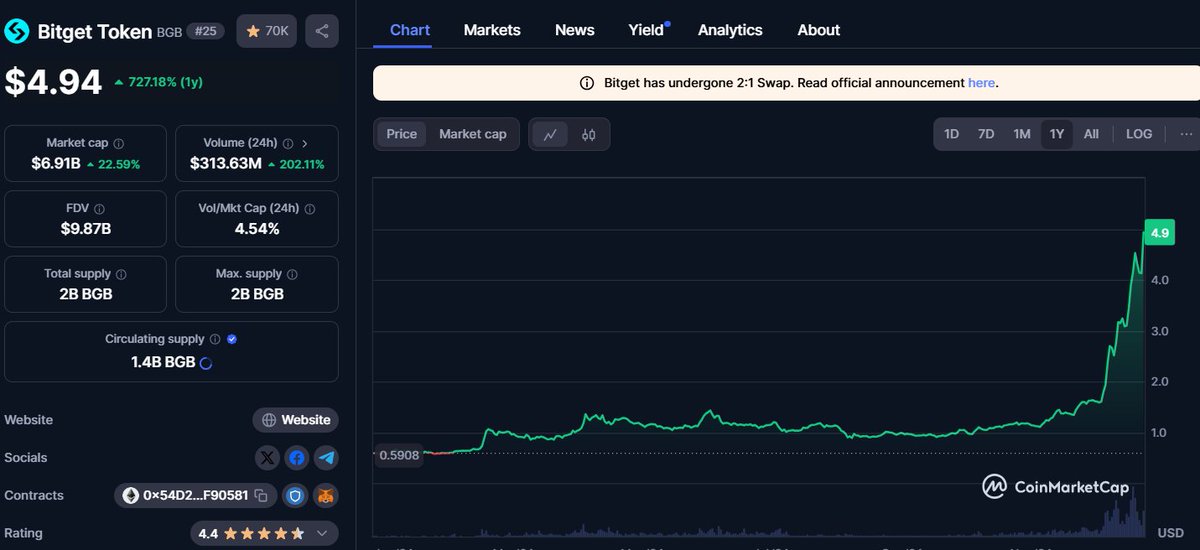The image size is (1200, 550).
Task: Switch to the Markets tab
Action: pos(492,30)
